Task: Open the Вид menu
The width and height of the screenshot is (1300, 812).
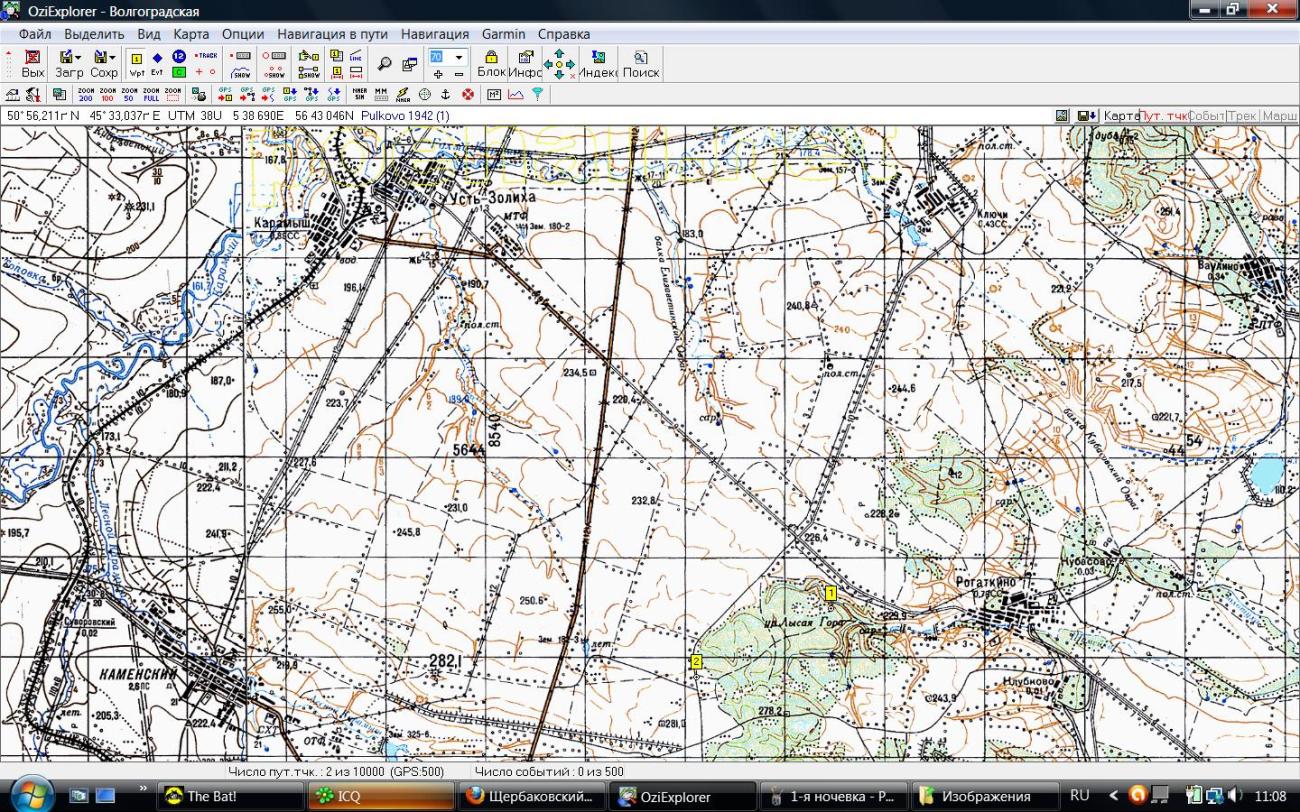Action: click(x=149, y=34)
